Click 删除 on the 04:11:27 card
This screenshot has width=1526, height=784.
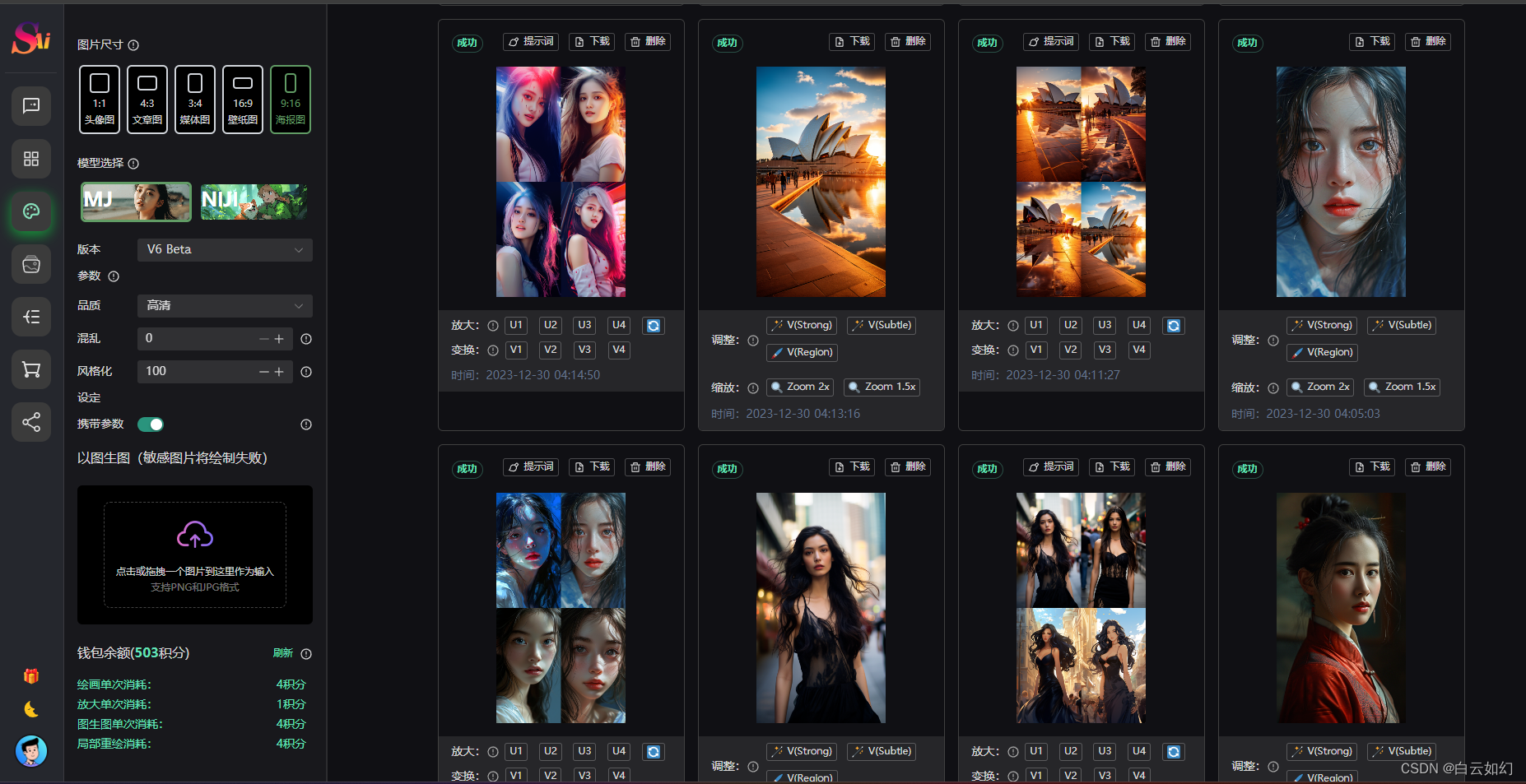[1168, 42]
